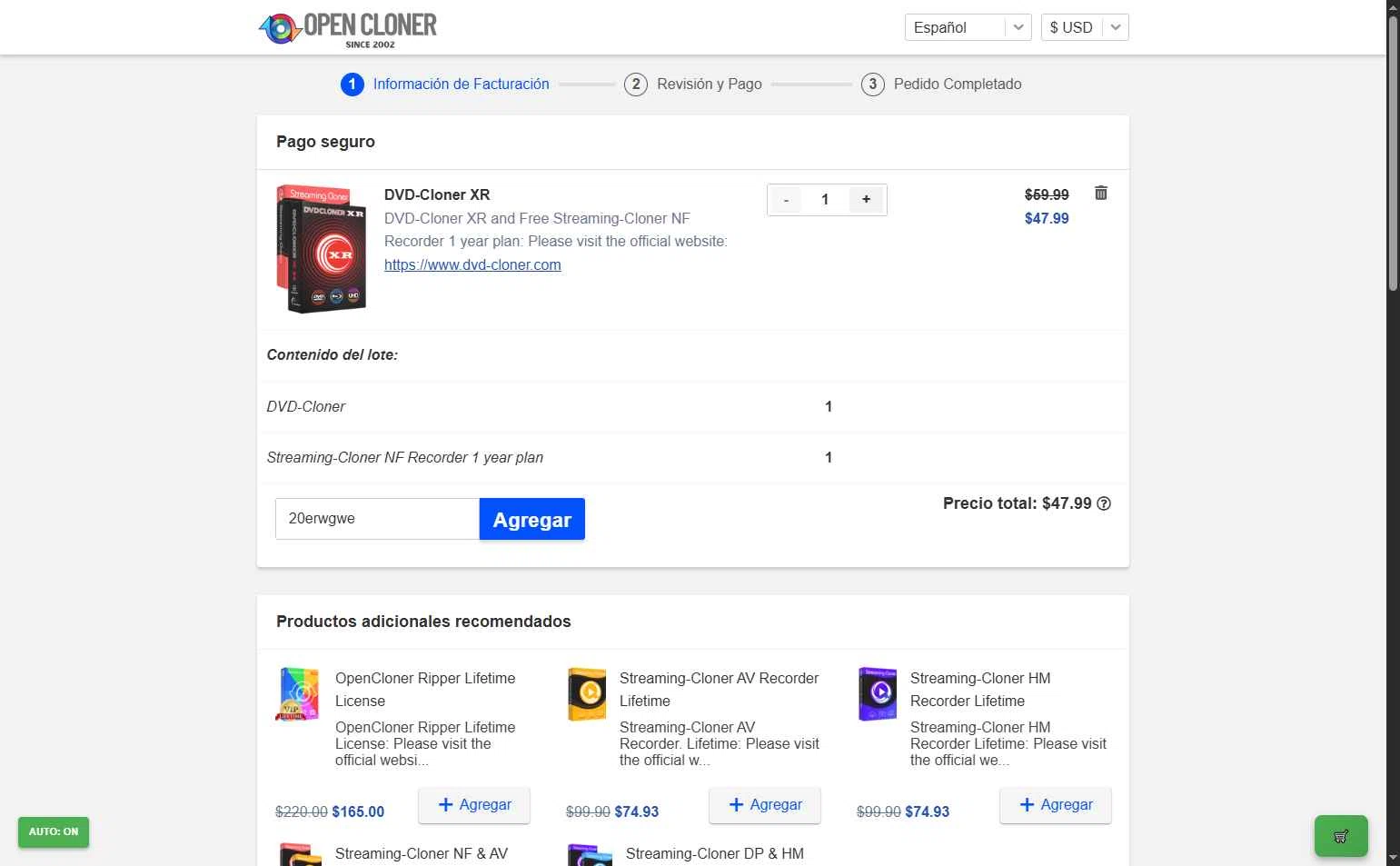Image resolution: width=1400 pixels, height=866 pixels.
Task: Click the coupon code input field
Action: [377, 519]
